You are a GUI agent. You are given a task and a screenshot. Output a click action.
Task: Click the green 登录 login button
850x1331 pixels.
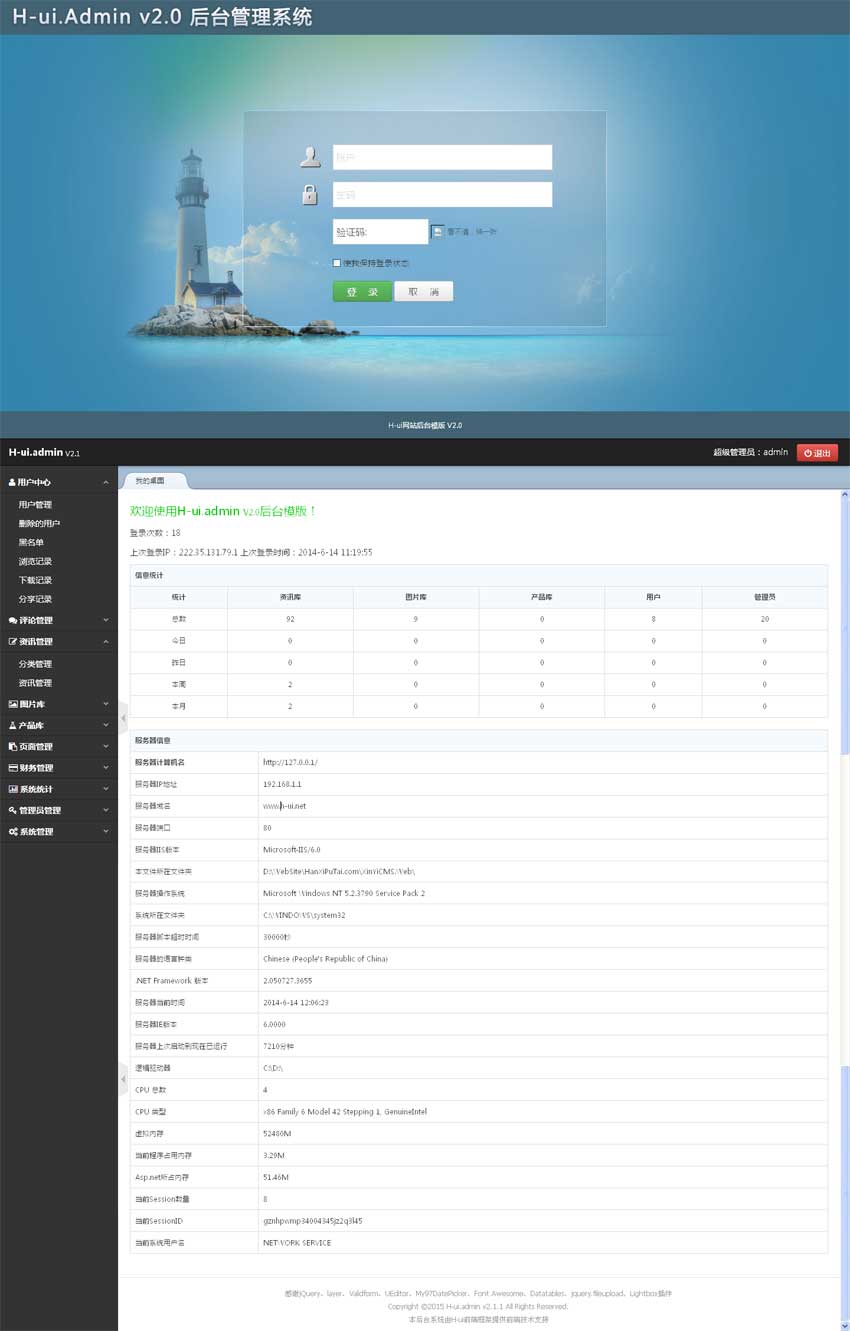[362, 291]
